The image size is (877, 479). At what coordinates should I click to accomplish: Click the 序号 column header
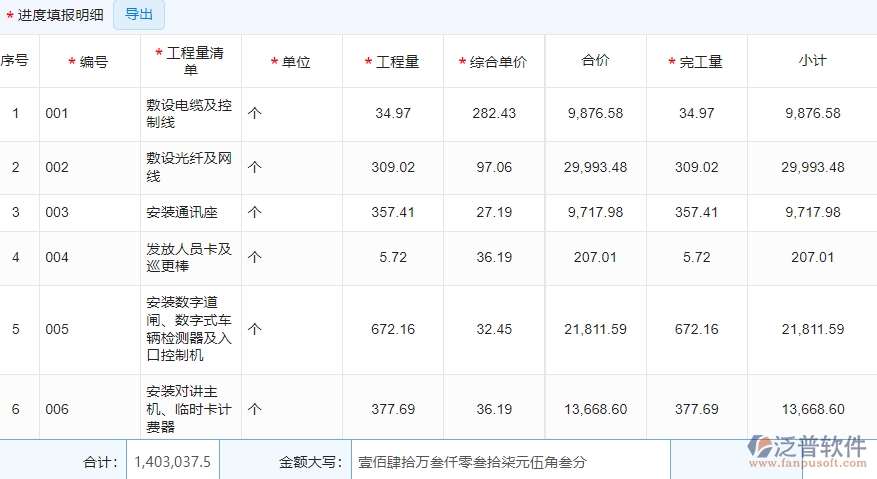(15, 60)
